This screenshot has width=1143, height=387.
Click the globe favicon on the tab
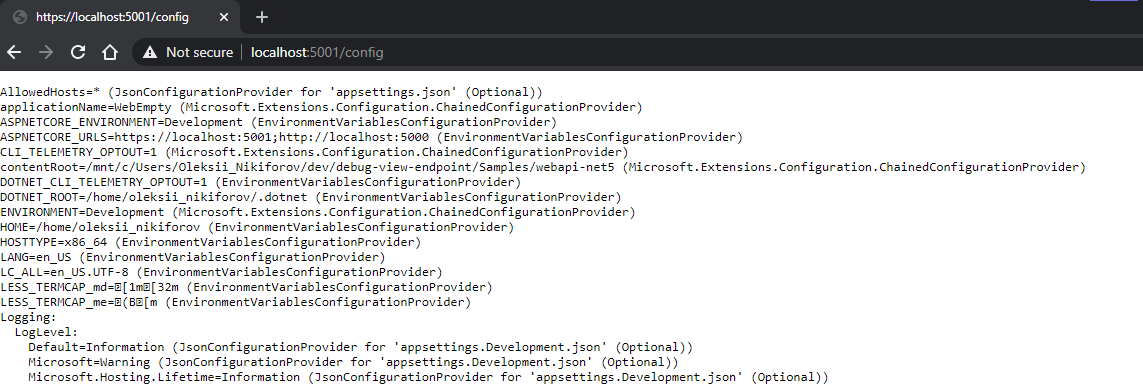coord(20,17)
